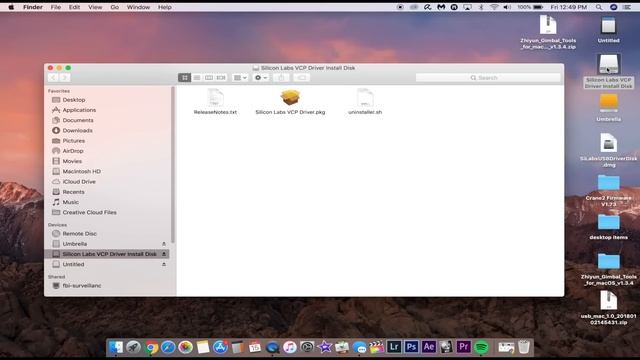This screenshot has width=640, height=360.
Task: Open Lightroom from the Dock
Action: [394, 347]
